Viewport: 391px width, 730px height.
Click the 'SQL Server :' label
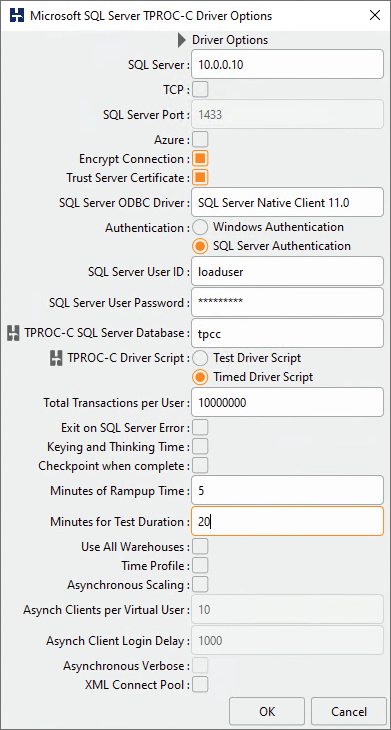point(158,65)
